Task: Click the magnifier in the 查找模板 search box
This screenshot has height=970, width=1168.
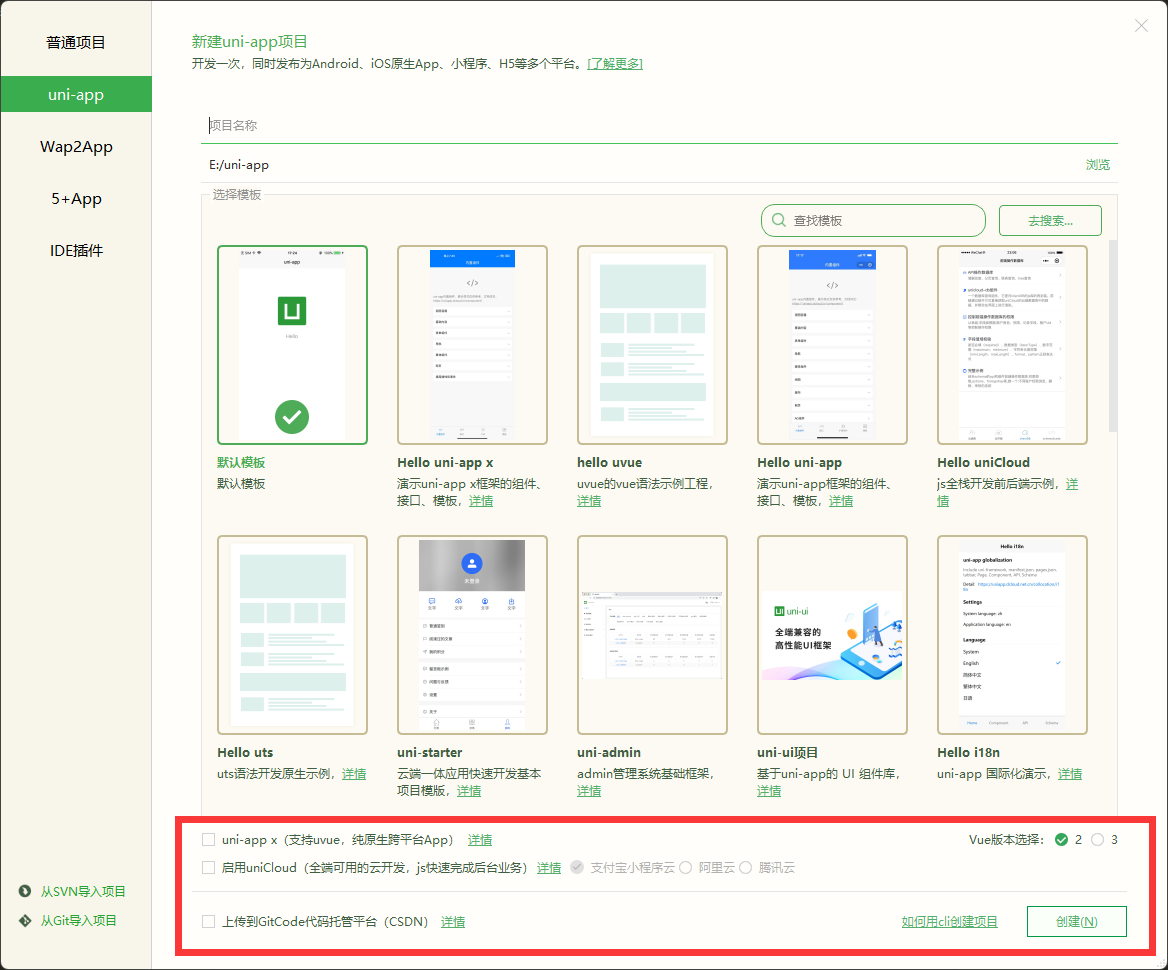Action: [778, 220]
